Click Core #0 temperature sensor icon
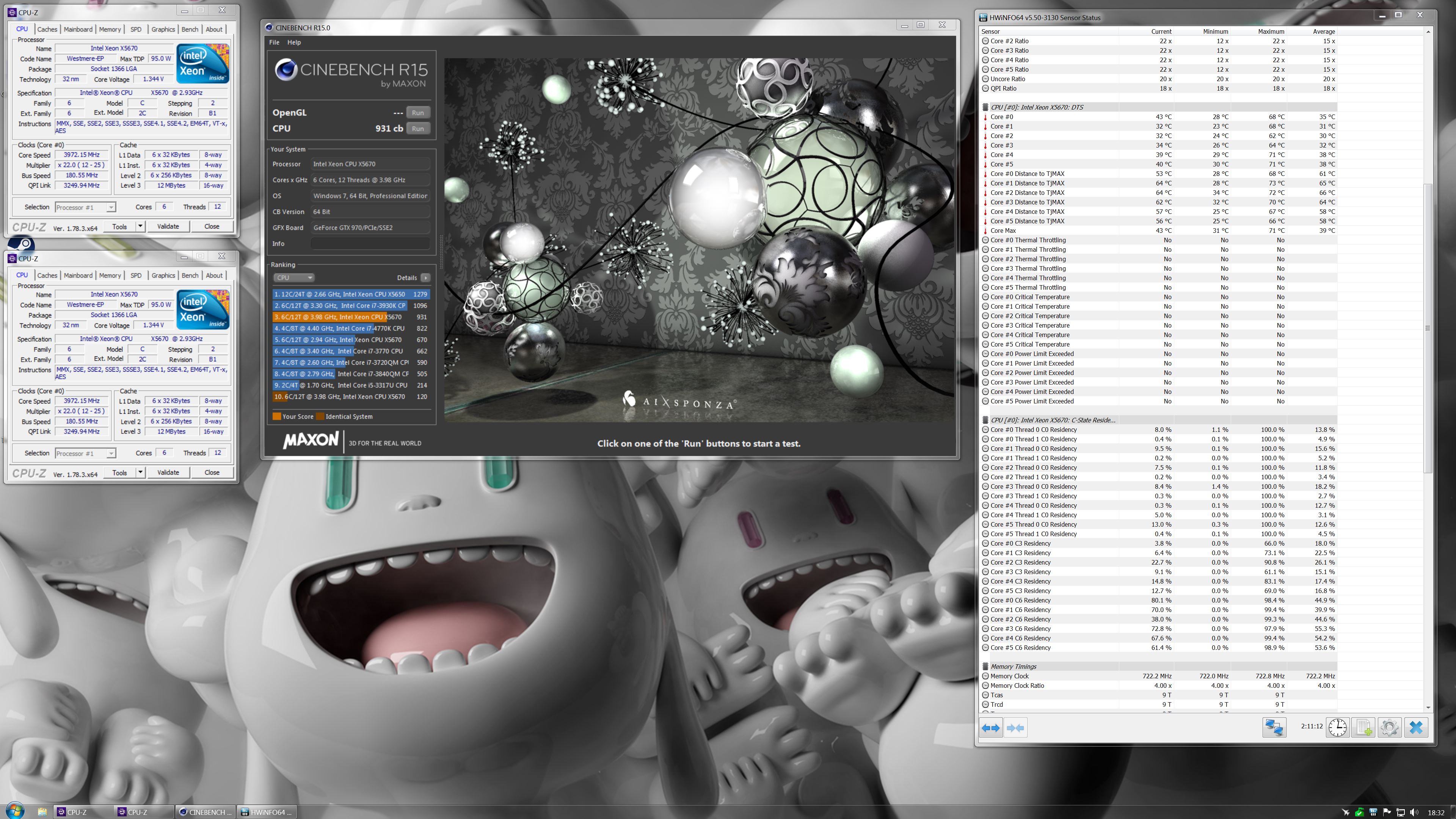 [x=986, y=117]
